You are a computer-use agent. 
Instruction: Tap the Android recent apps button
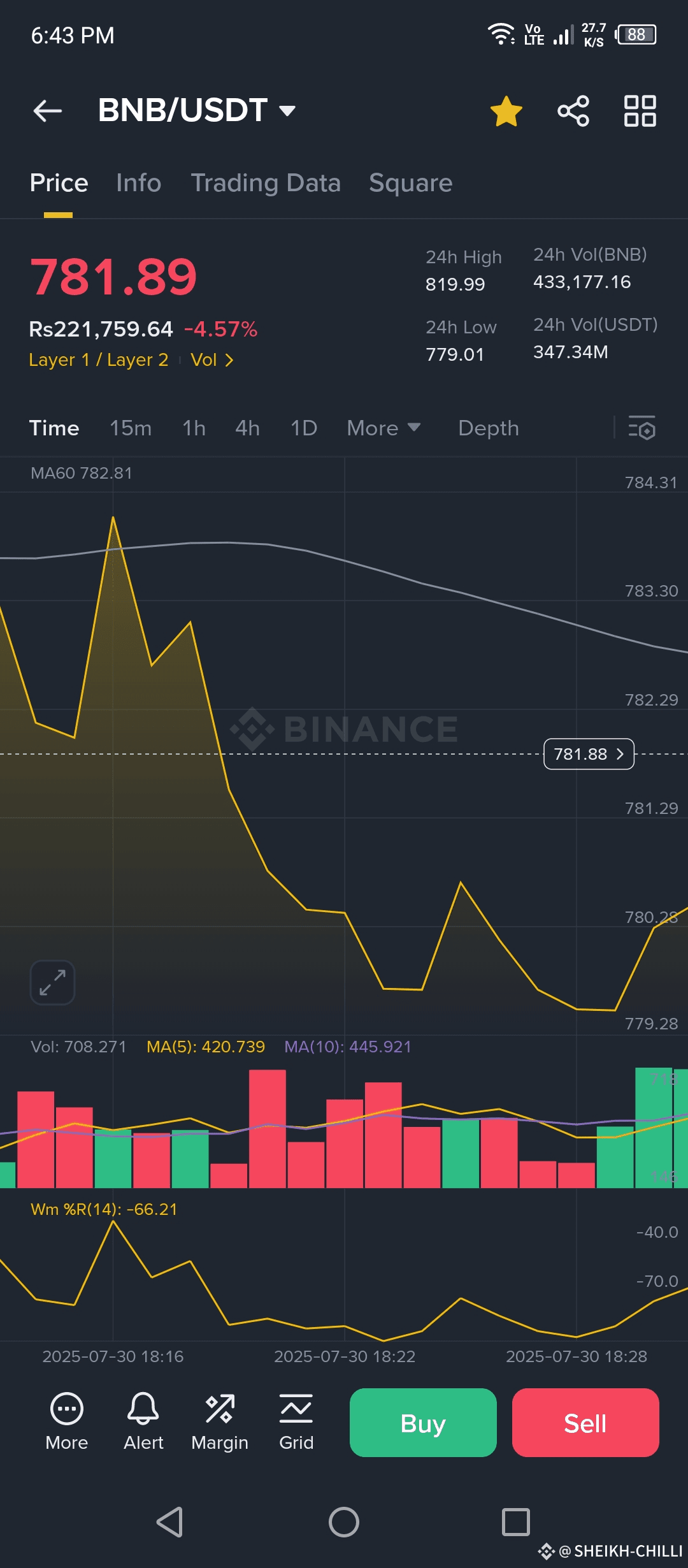(x=516, y=1522)
